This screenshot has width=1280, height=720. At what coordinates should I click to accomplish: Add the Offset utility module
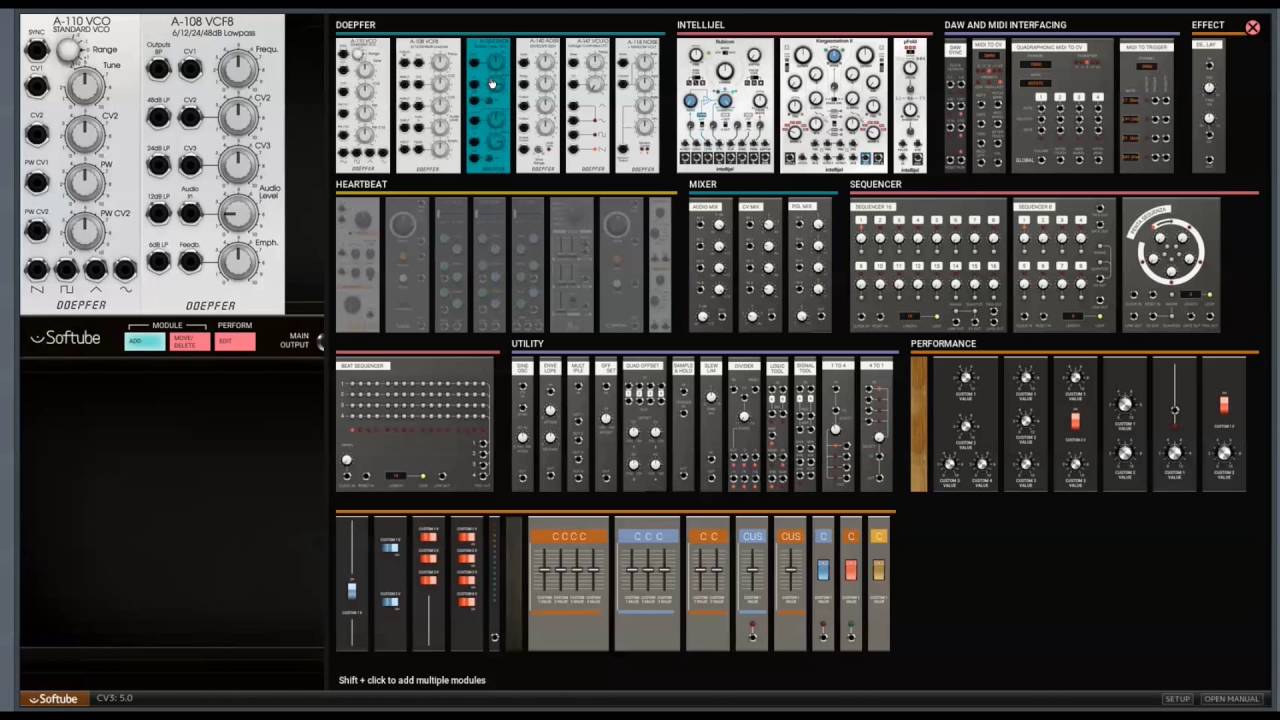coord(605,424)
